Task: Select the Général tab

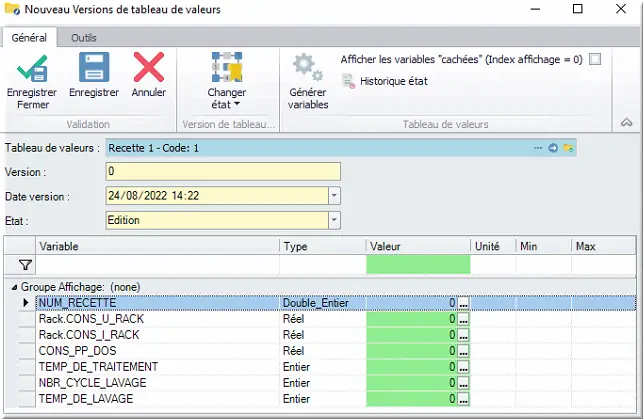Action: 29,37
